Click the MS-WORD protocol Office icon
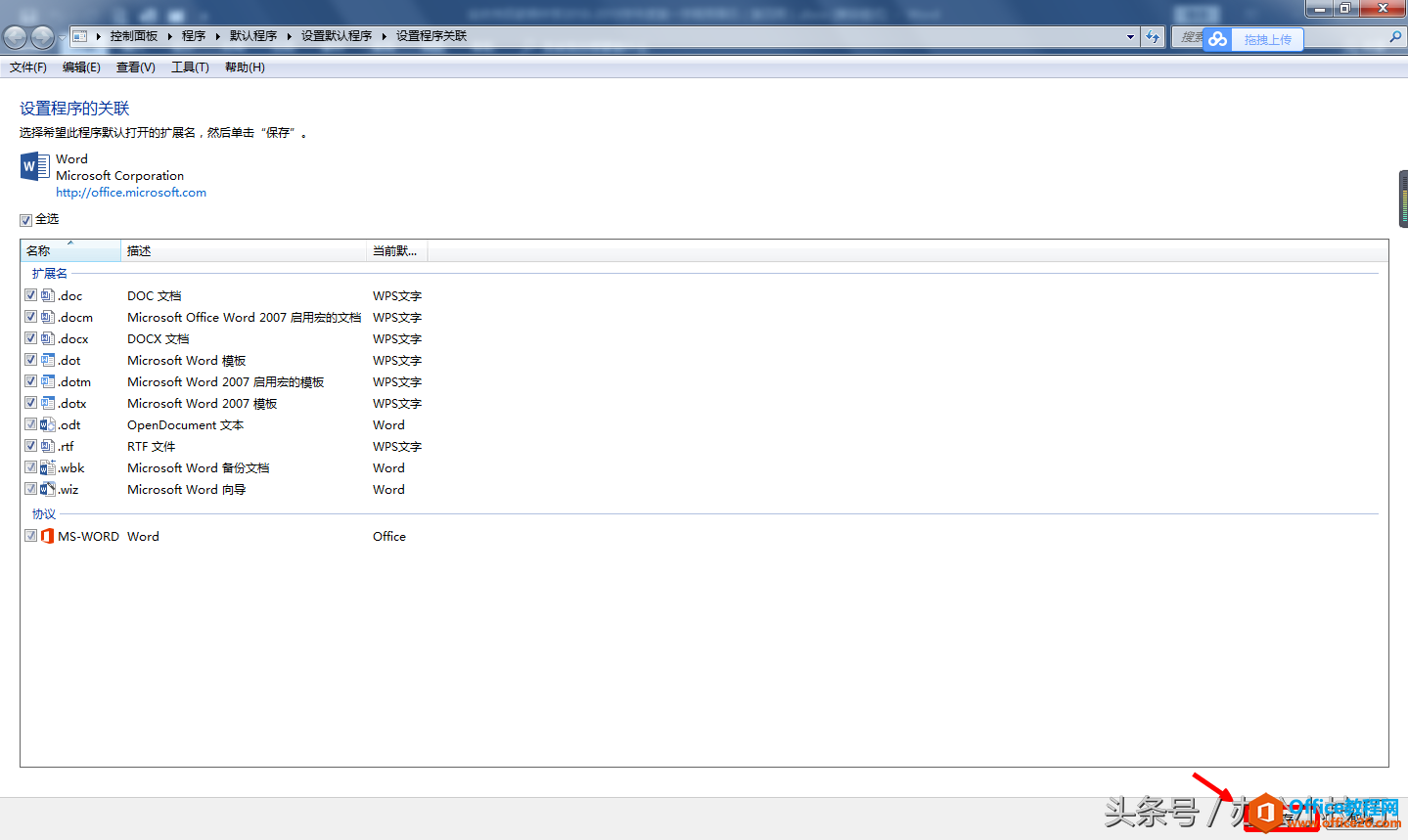 point(48,536)
